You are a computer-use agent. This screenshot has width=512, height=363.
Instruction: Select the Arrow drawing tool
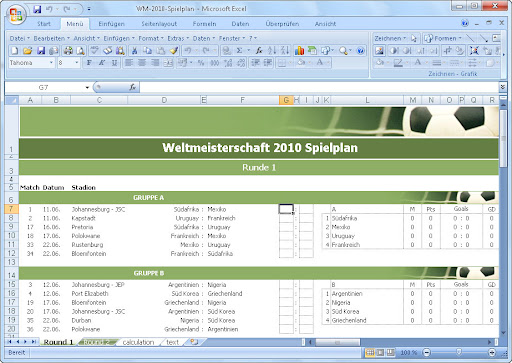484,38
